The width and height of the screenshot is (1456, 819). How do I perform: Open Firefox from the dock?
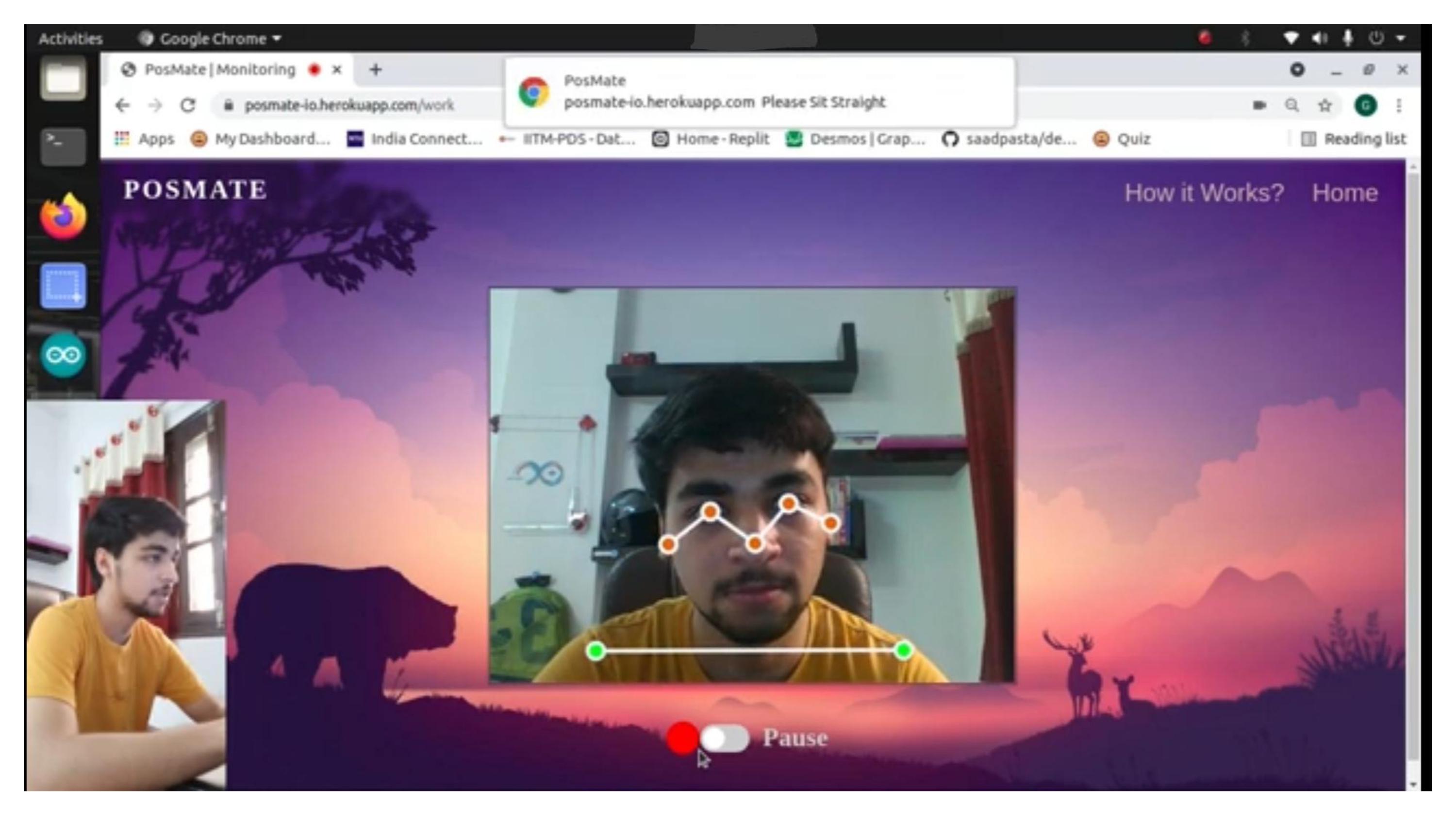pos(63,216)
